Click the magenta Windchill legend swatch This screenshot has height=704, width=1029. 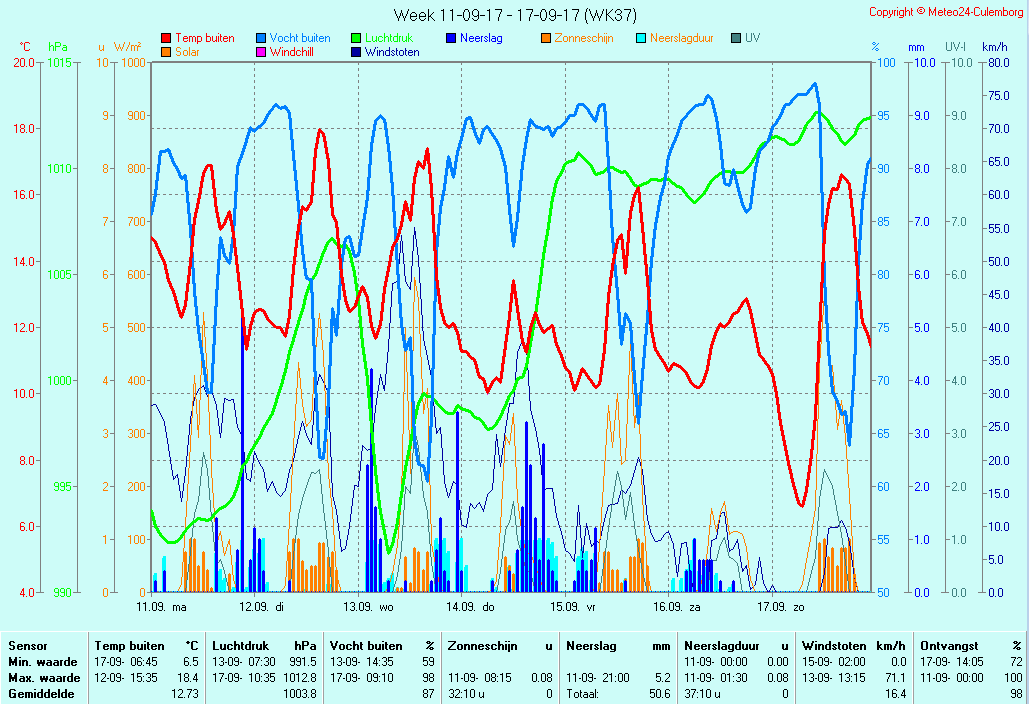point(261,53)
